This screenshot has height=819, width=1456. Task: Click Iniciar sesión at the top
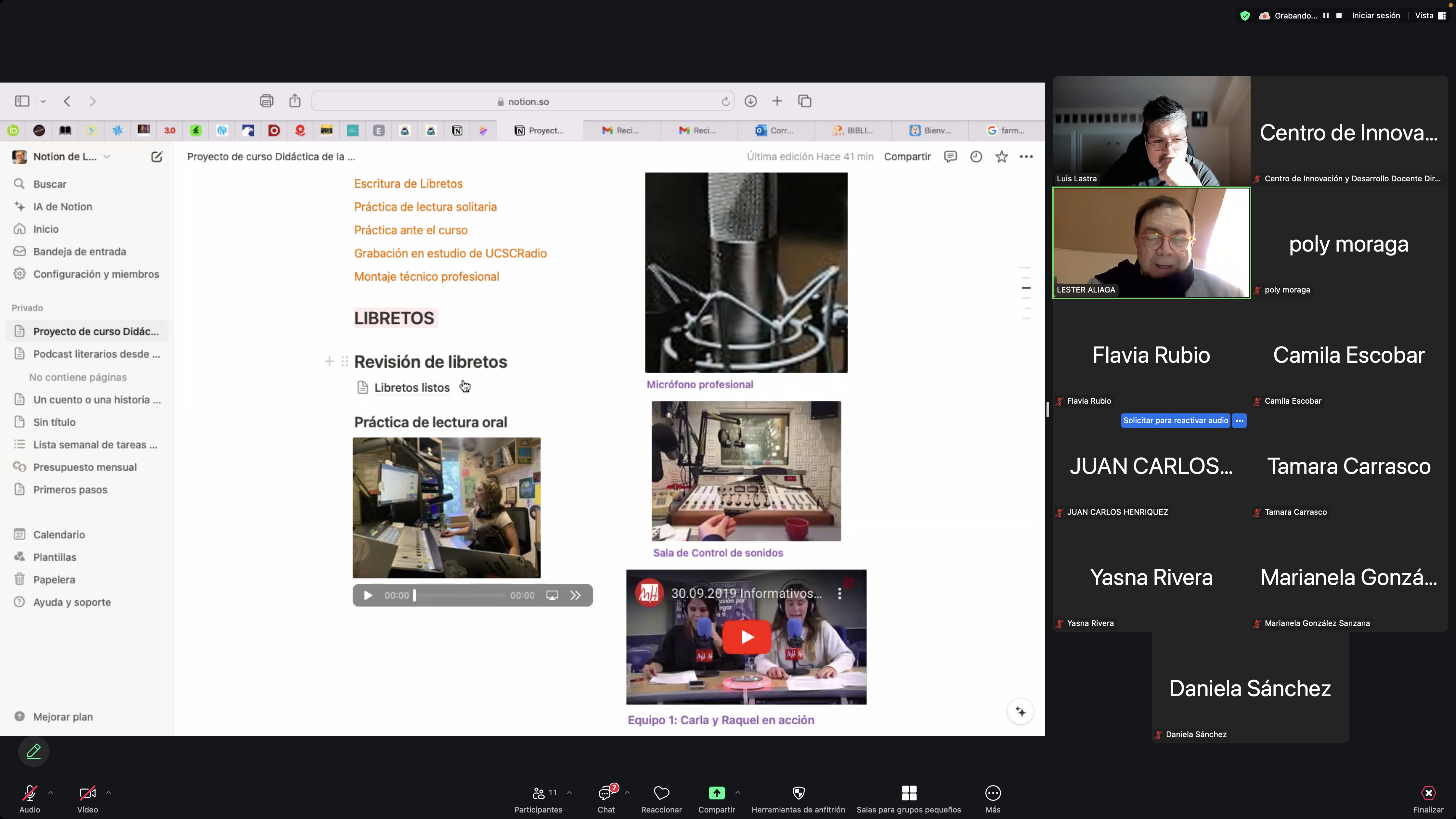coord(1376,16)
